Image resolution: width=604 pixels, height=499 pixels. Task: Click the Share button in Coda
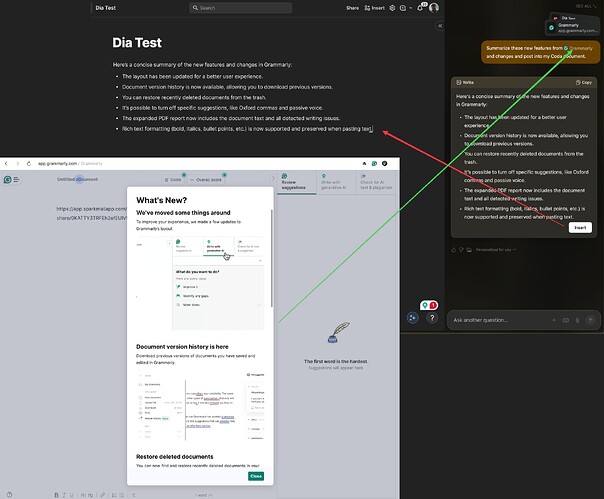(352, 8)
